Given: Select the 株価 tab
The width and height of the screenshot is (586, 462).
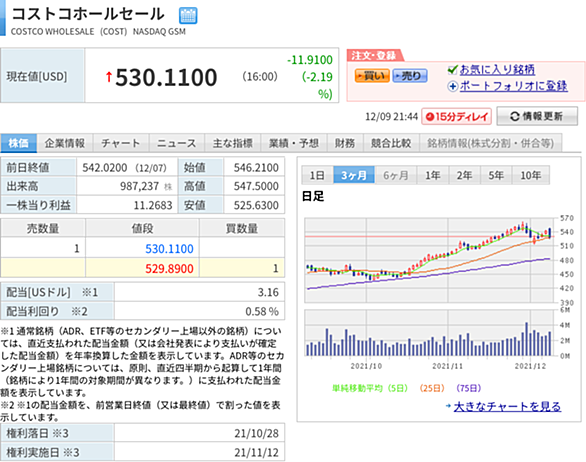Looking at the screenshot, I should tap(18, 143).
